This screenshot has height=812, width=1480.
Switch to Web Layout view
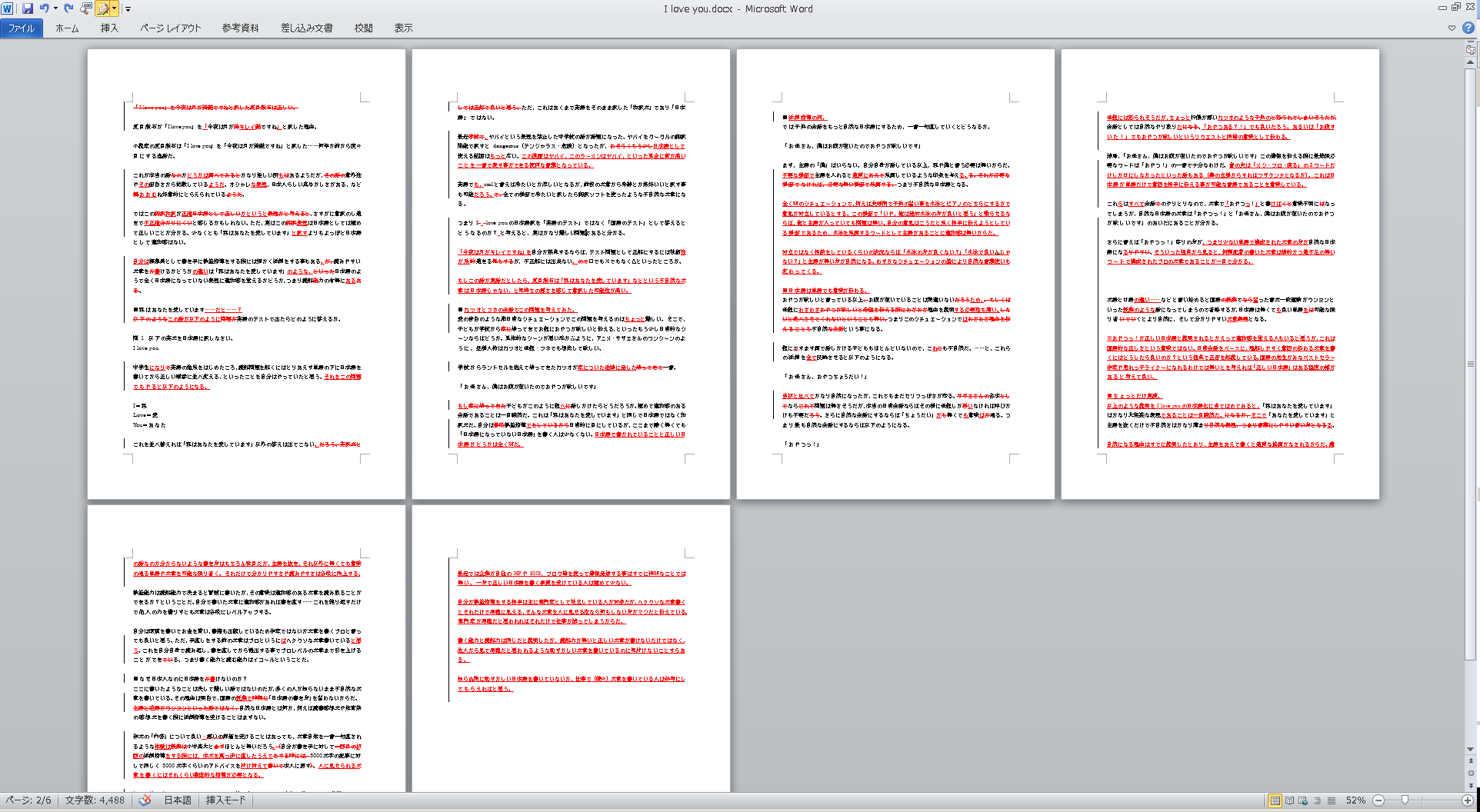coord(1303,800)
